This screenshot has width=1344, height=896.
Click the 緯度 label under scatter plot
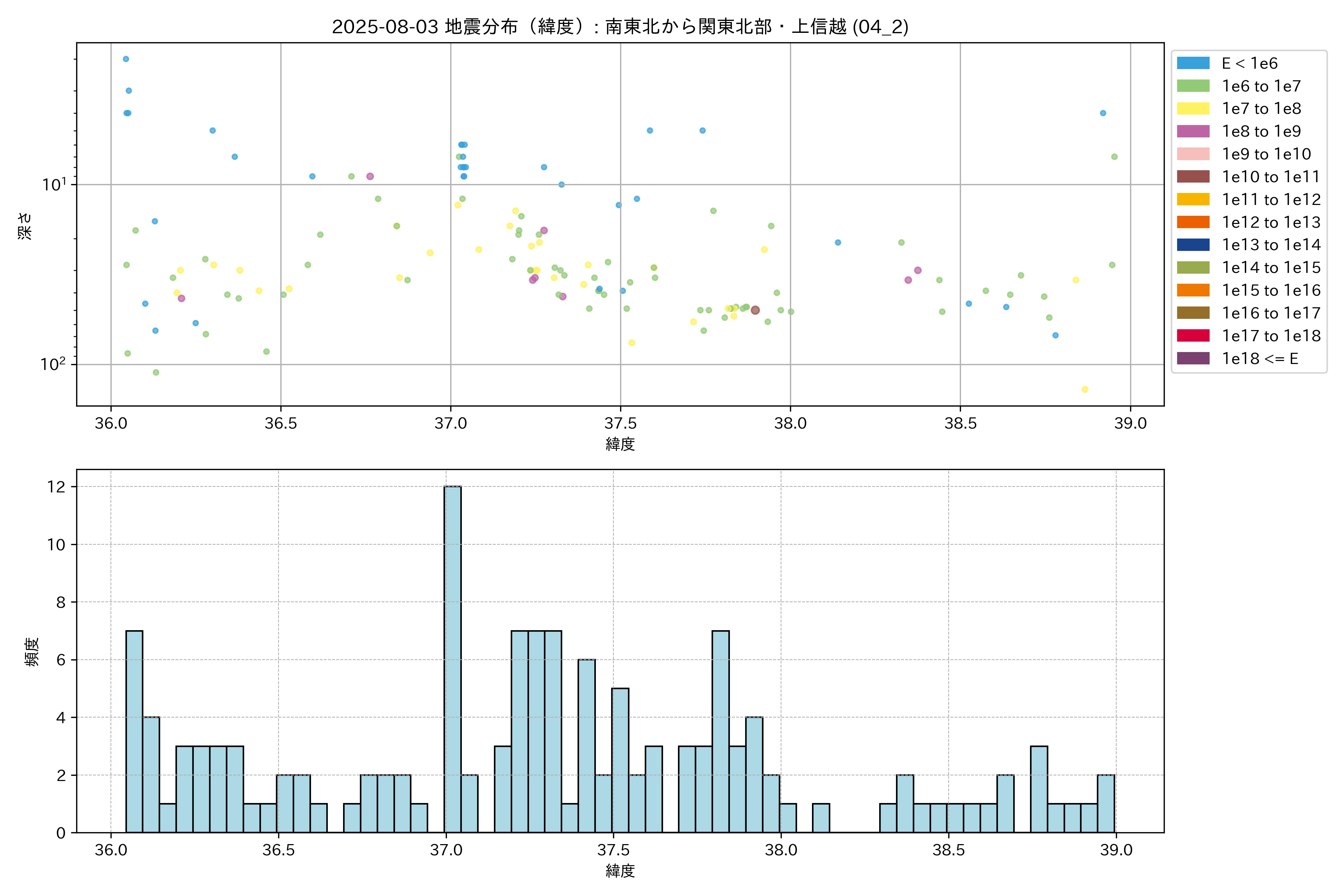[x=620, y=444]
